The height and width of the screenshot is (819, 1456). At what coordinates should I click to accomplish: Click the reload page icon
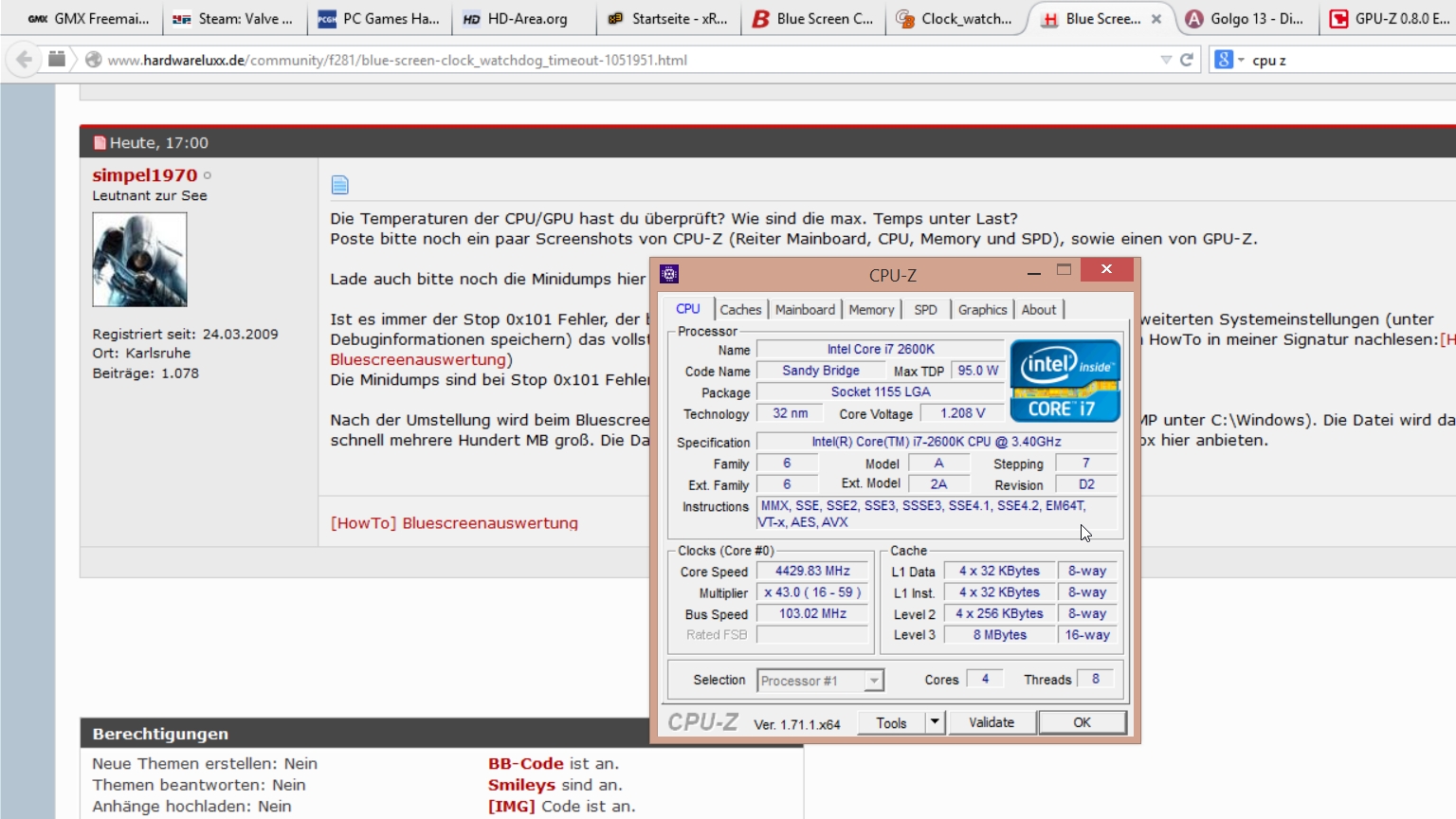(x=1187, y=60)
